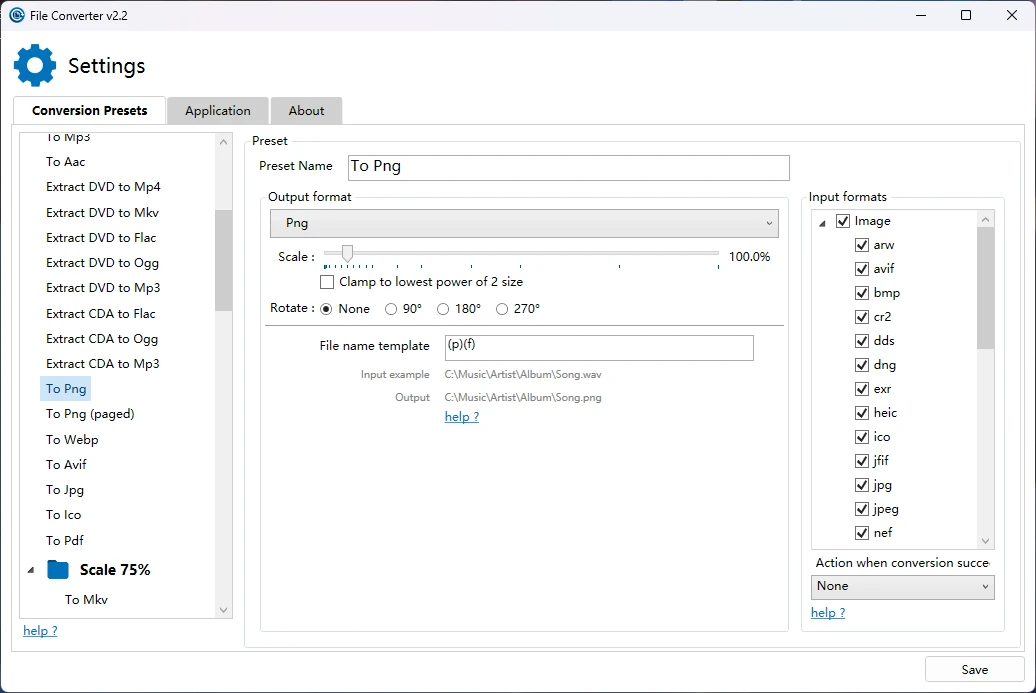Select the To Avif preset
The image size is (1036, 693).
[66, 465]
